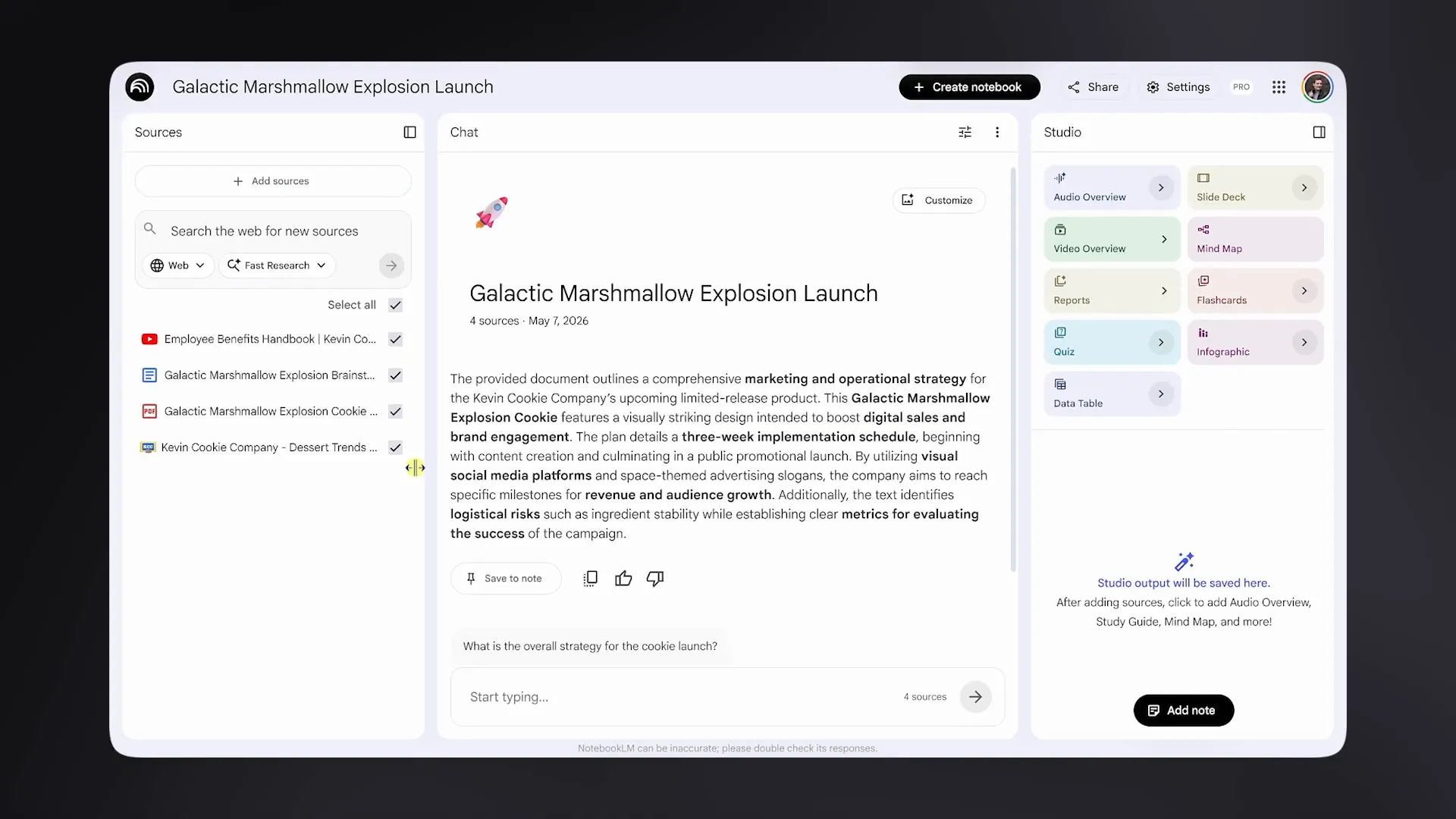Viewport: 1456px width, 819px height.
Task: Collapse the Studio panel
Action: [x=1319, y=132]
